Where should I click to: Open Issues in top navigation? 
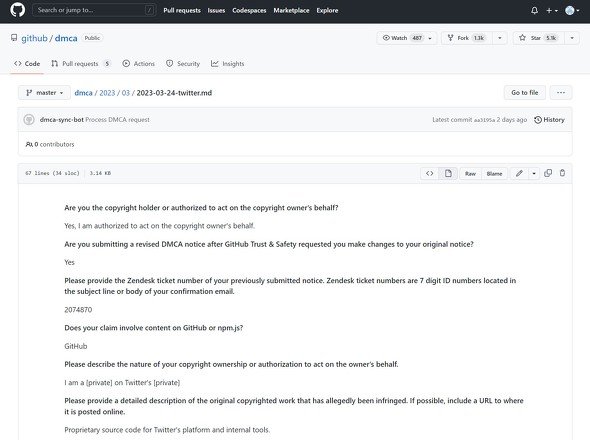[216, 11]
